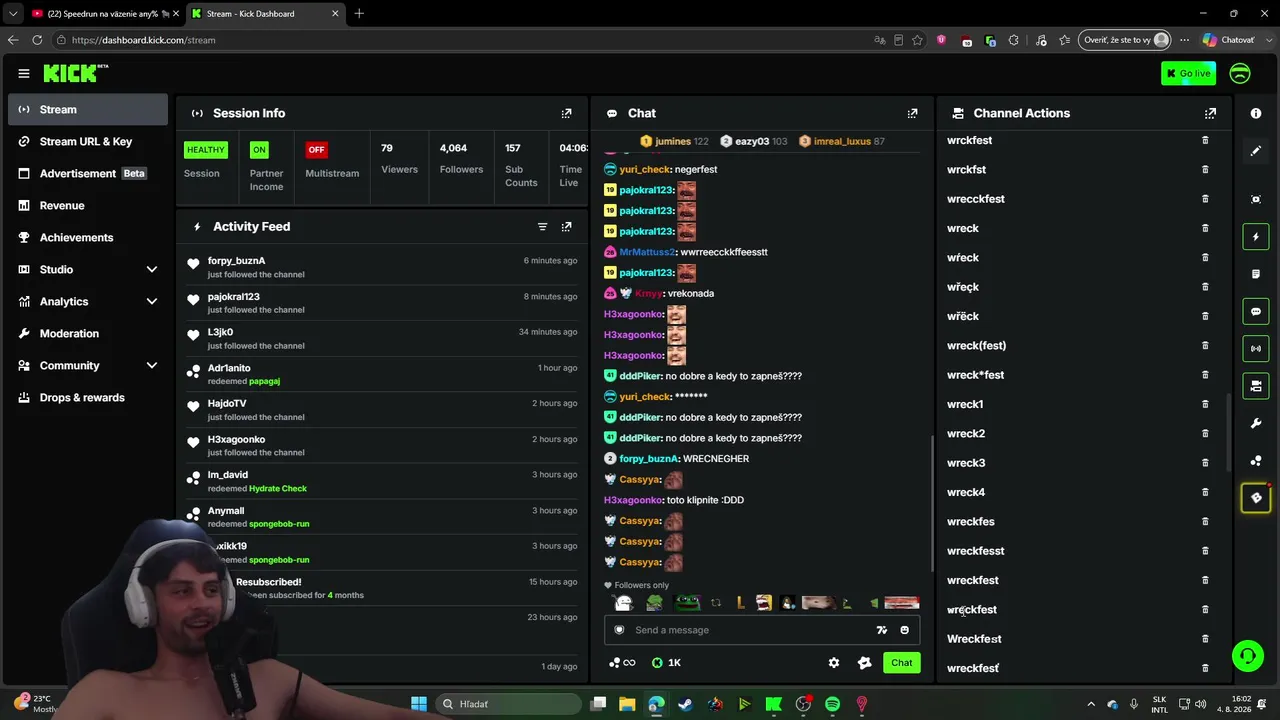Screen dimensions: 1280x720
Task: Open the Revenue section
Action: point(88,206)
